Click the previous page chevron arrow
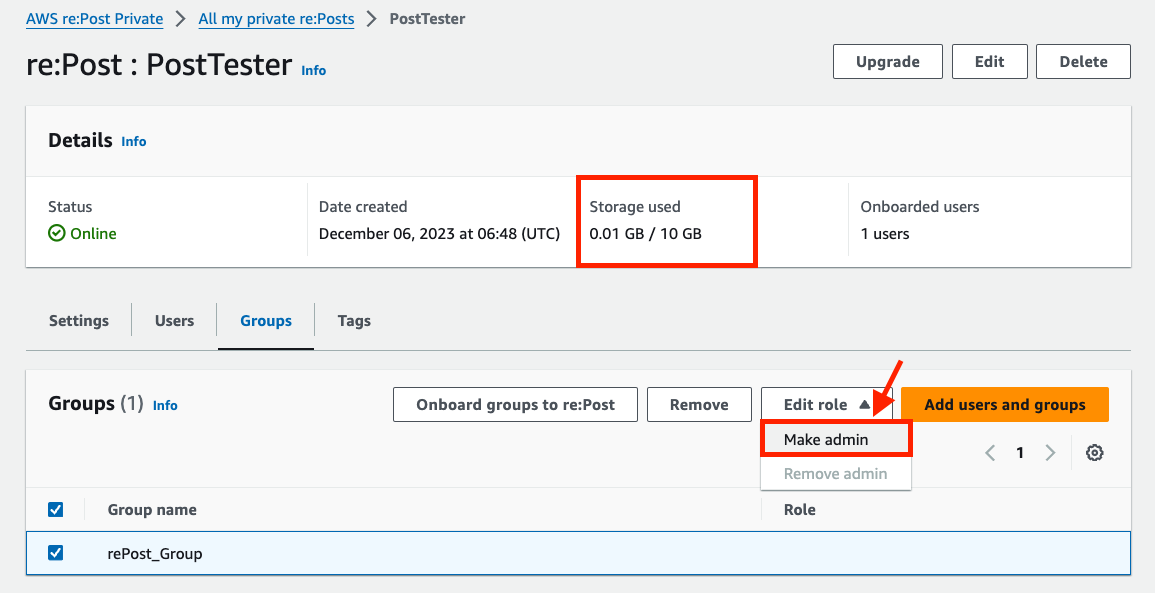This screenshot has height=593, width=1155. [x=989, y=452]
